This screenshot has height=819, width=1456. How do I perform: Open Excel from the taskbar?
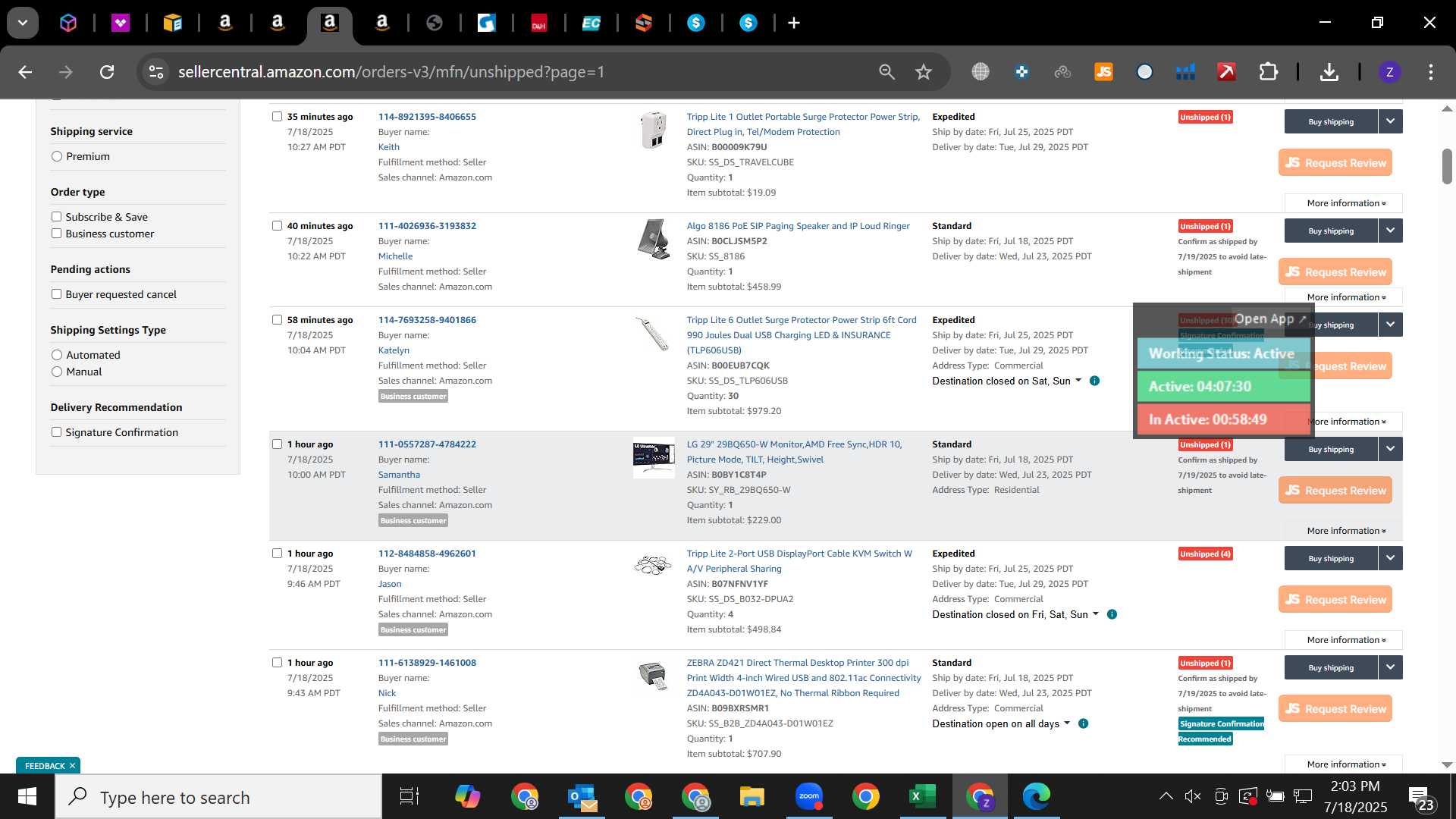coord(922,796)
